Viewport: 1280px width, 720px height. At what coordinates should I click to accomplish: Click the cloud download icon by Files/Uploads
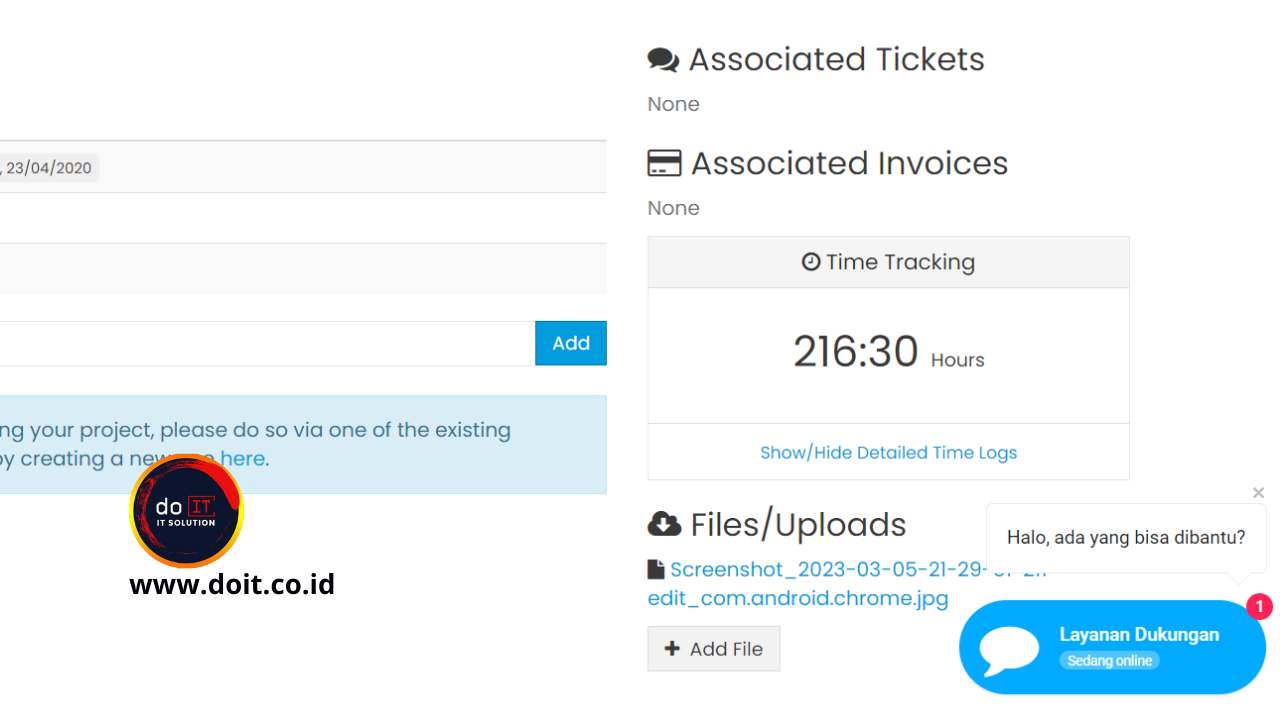pos(664,524)
